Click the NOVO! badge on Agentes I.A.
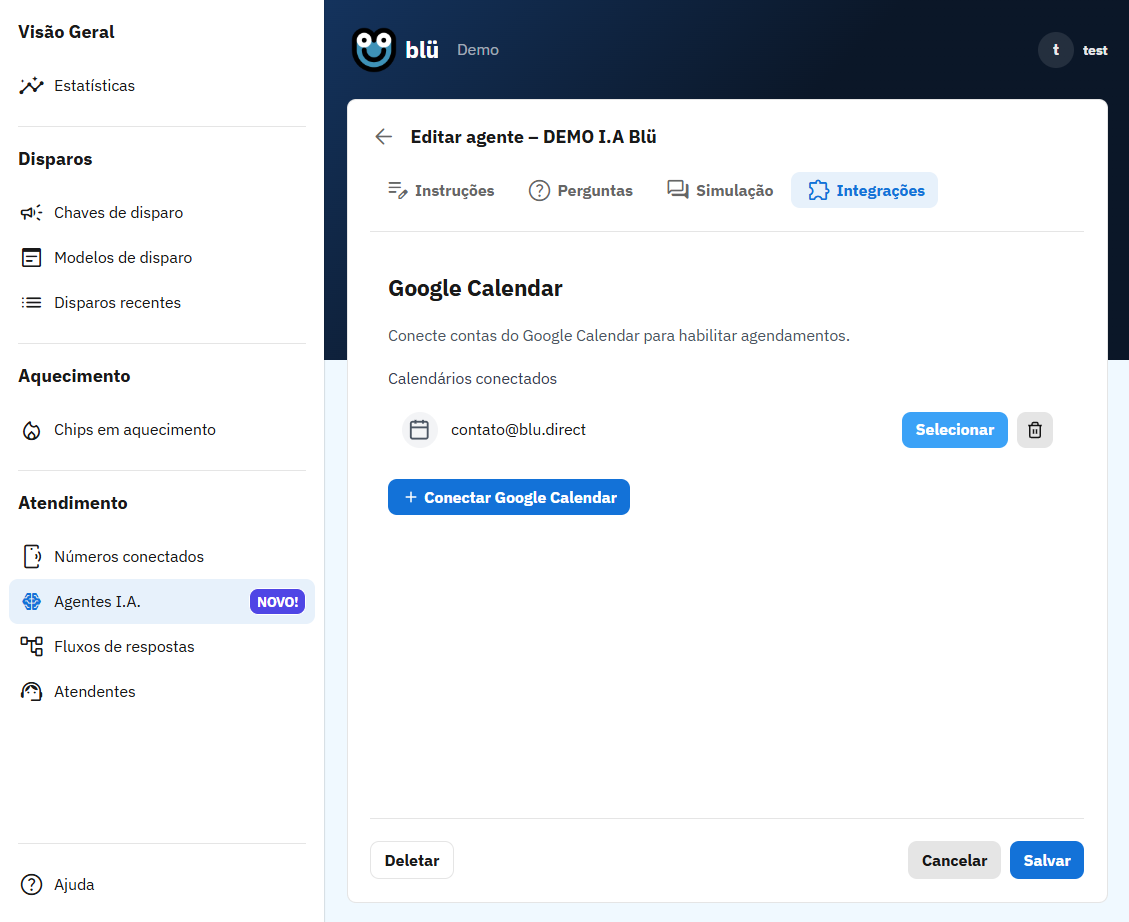Image resolution: width=1129 pixels, height=922 pixels. (277, 602)
